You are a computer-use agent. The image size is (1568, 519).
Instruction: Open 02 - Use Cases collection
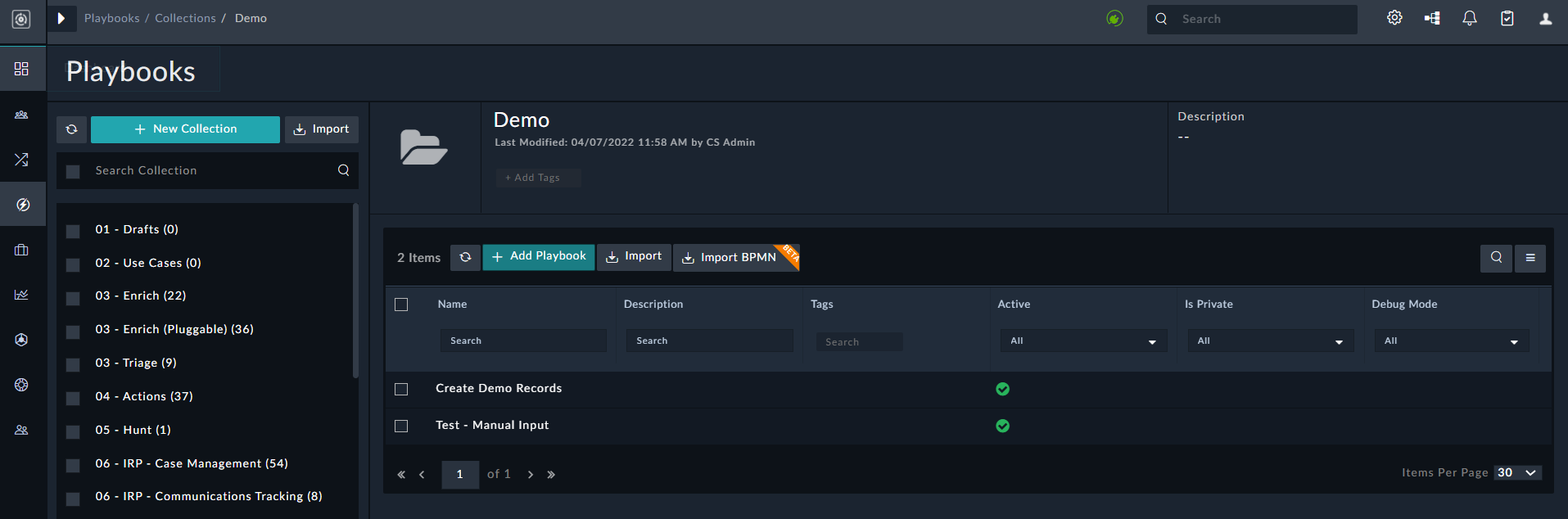[148, 263]
